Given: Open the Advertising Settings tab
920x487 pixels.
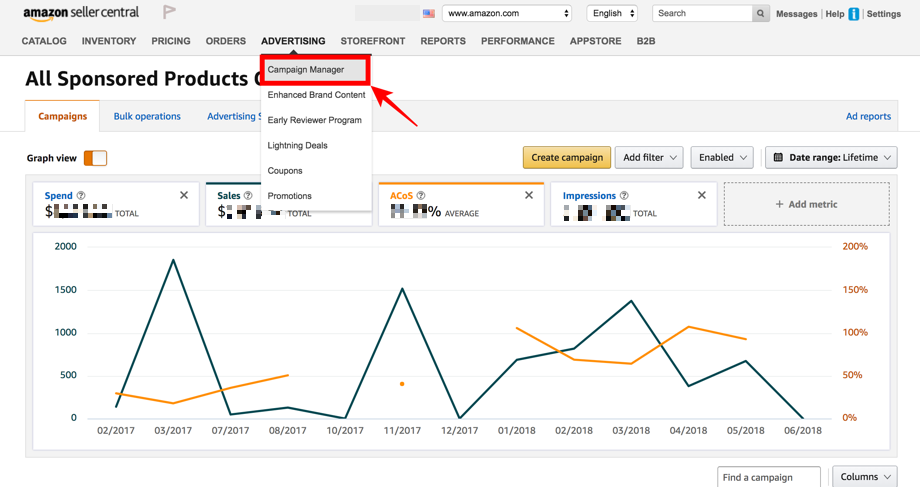Looking at the screenshot, I should coord(234,116).
